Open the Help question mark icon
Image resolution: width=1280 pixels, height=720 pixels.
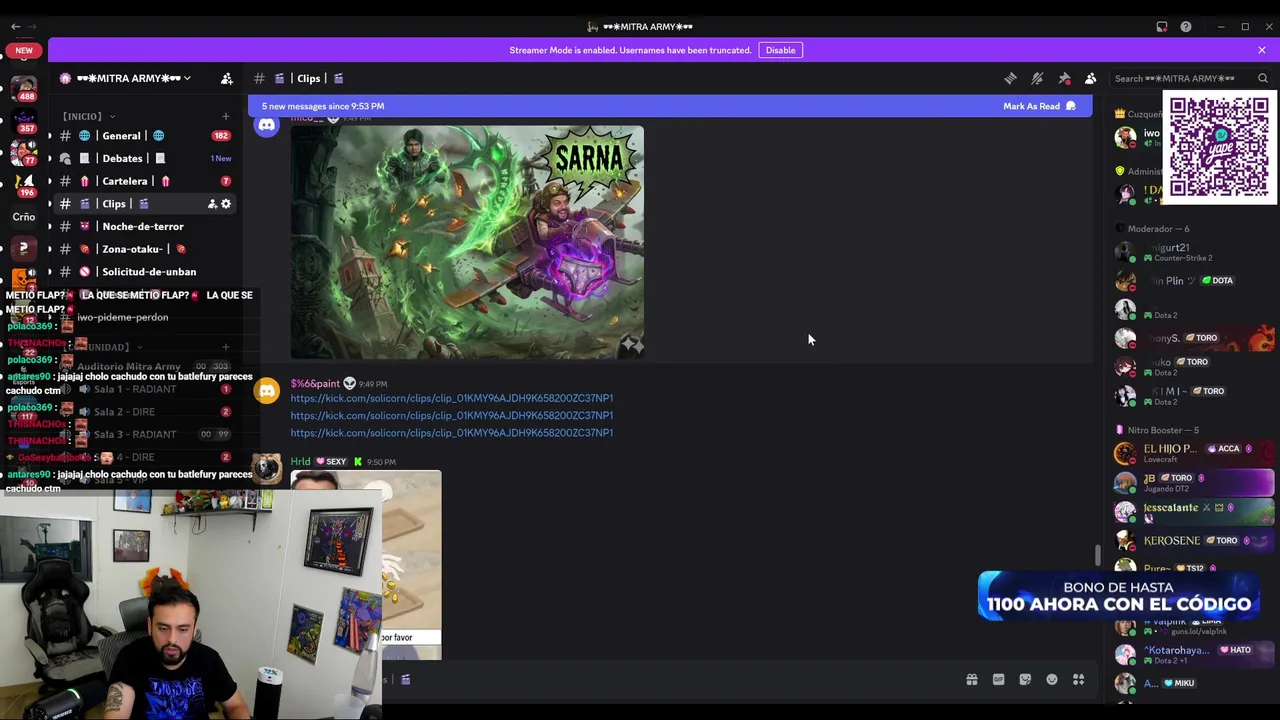tap(1186, 27)
